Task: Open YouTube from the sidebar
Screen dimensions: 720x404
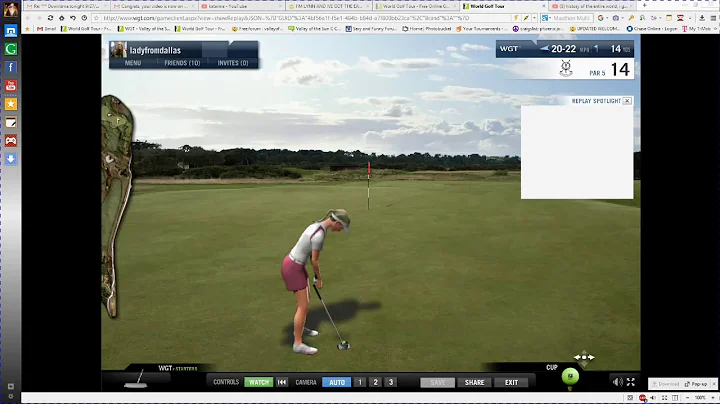Action: pos(11,86)
